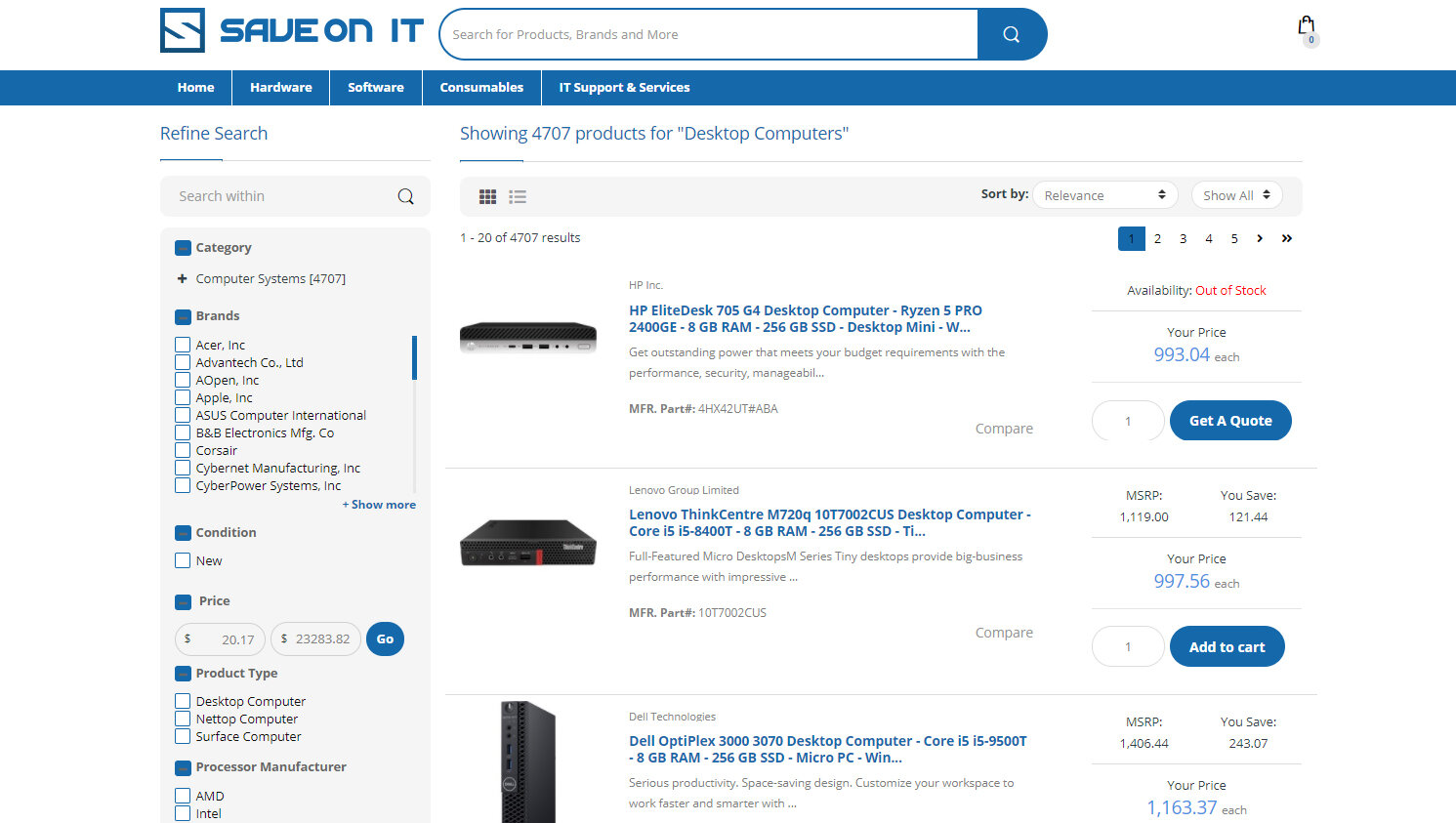Go to results page 5
1456x823 pixels.
(x=1234, y=238)
